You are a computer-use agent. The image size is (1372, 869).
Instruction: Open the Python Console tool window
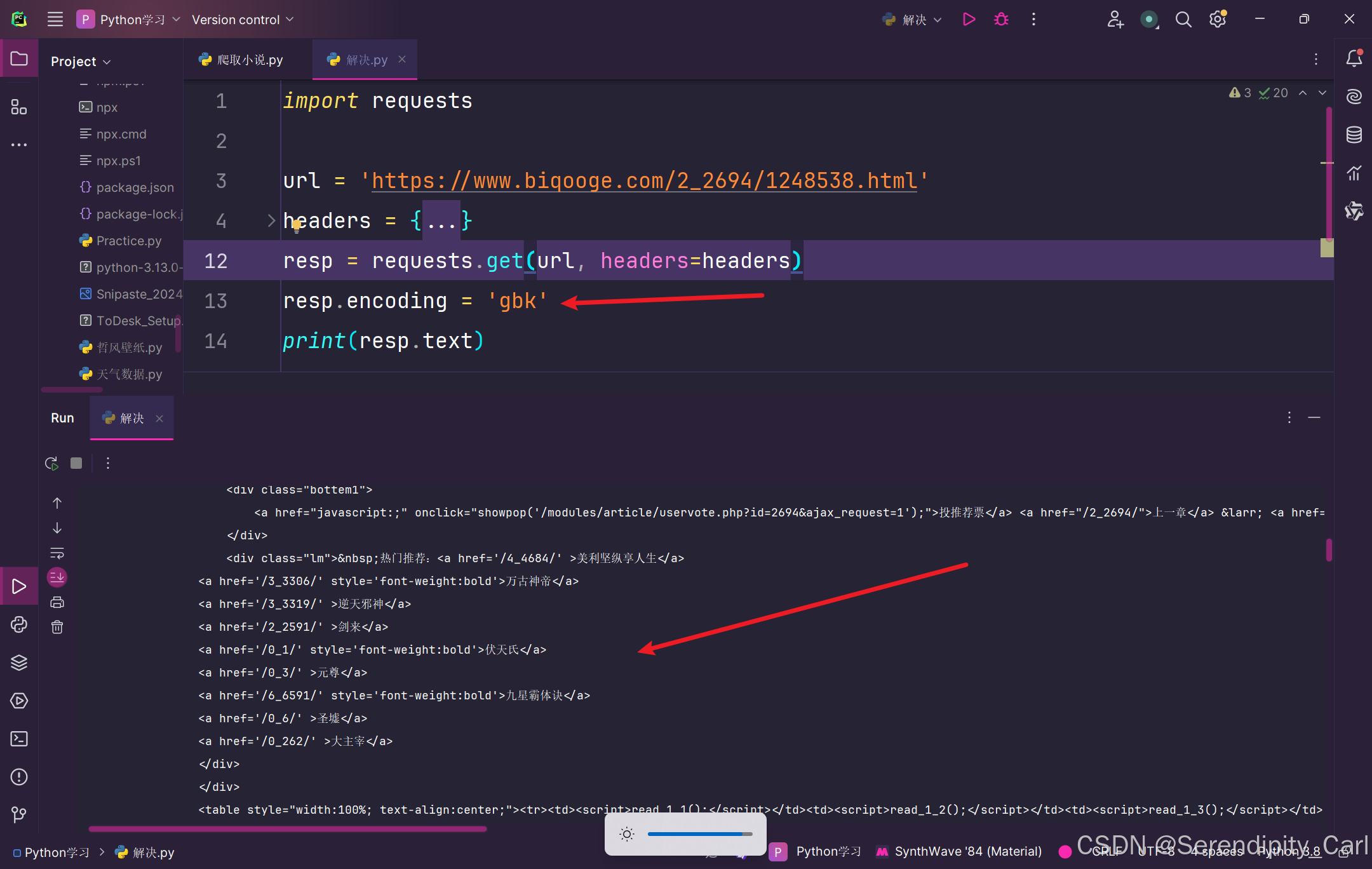coord(19,624)
